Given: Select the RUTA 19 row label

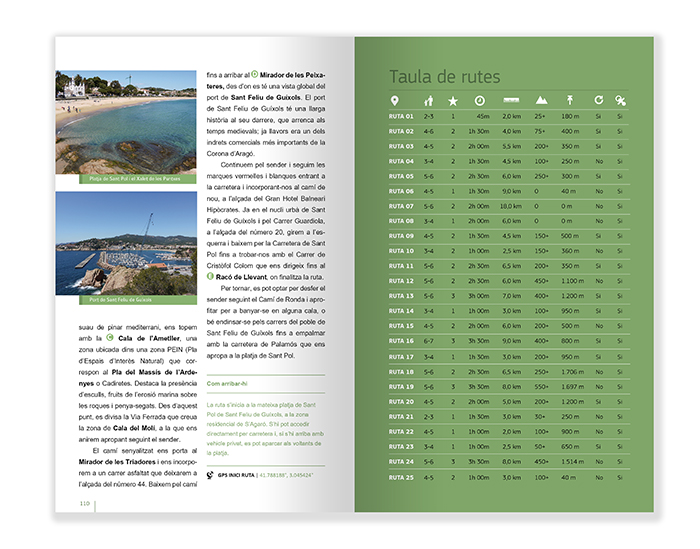Looking at the screenshot, I should 401,387.
